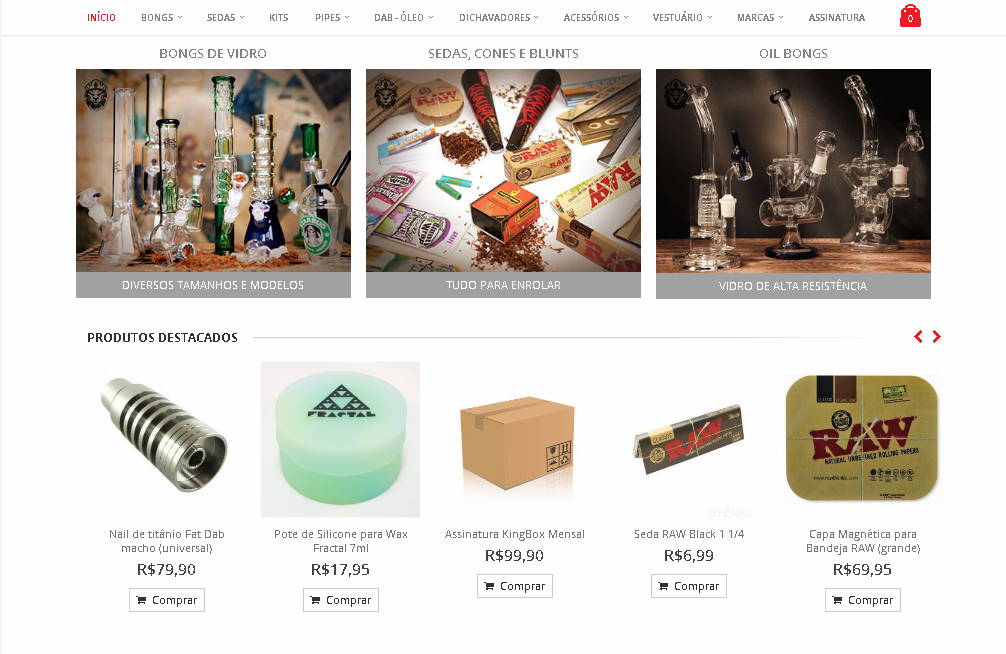
Task: Open the Sedas, Cones e Blunts banner
Action: (503, 171)
